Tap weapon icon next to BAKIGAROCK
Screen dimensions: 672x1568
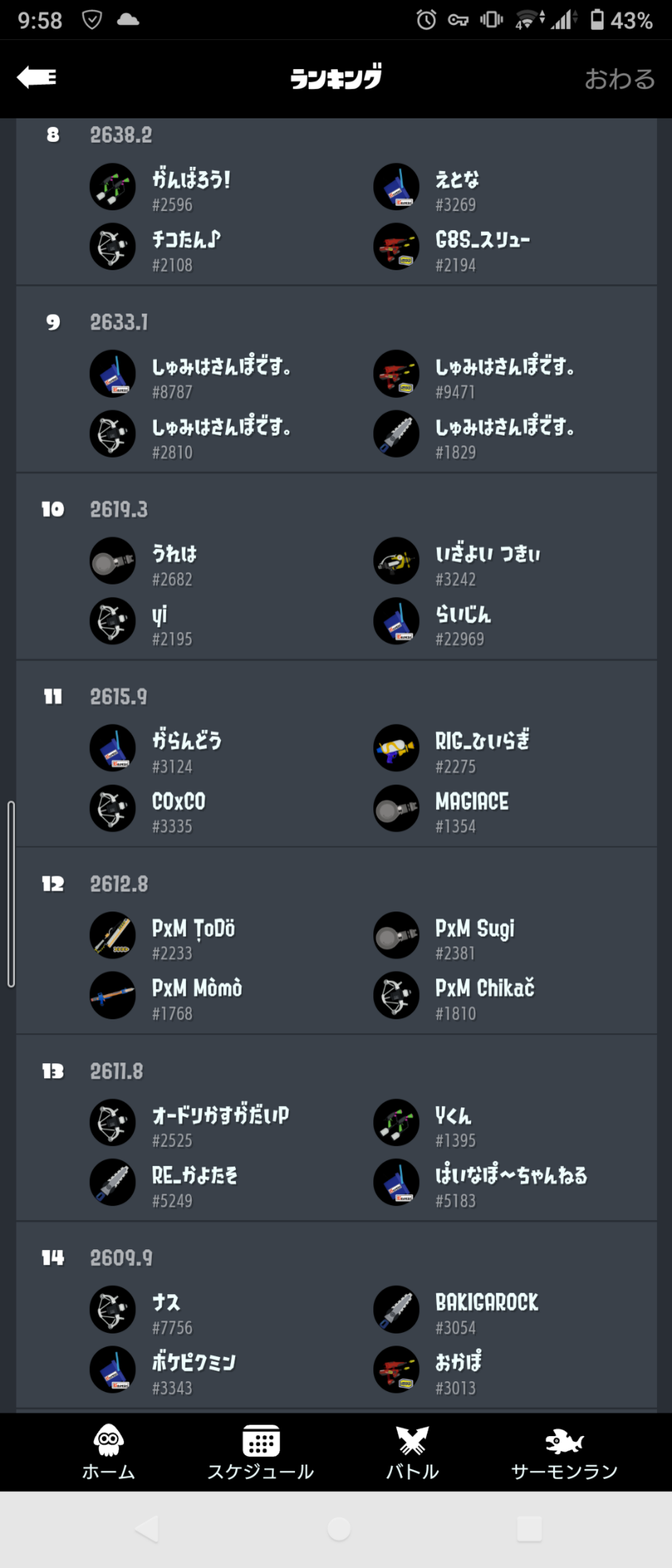coord(396,1309)
